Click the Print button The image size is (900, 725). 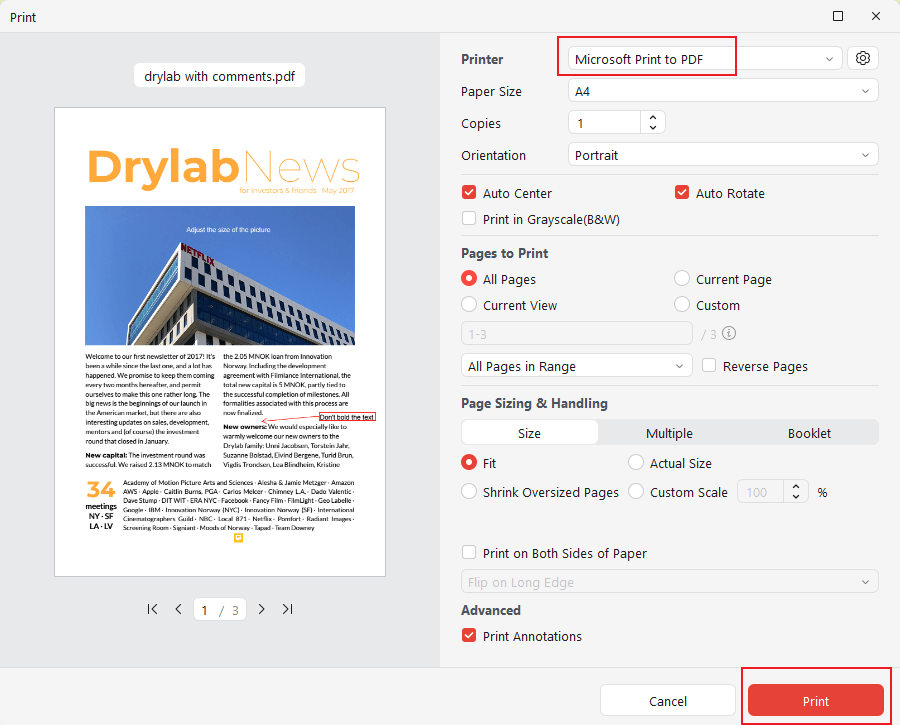(815, 700)
